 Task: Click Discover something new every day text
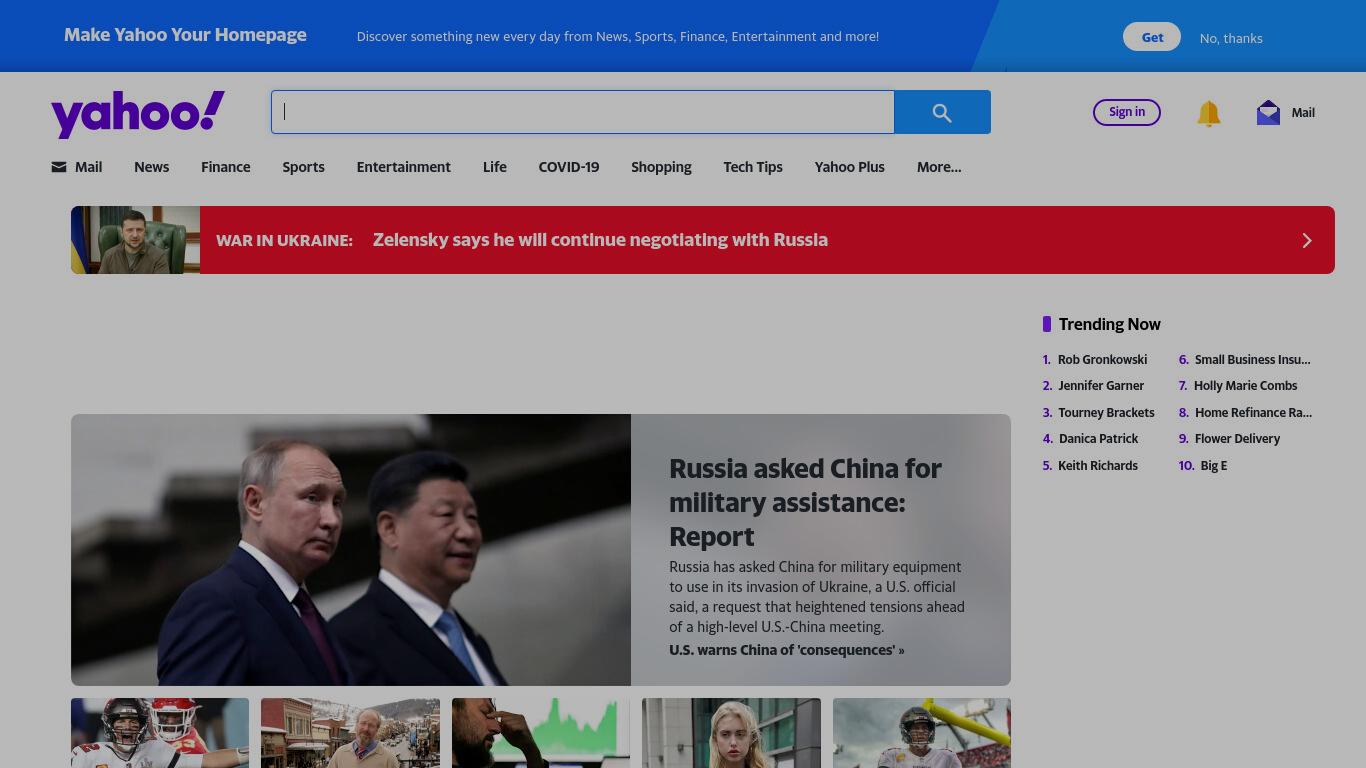[x=618, y=36]
